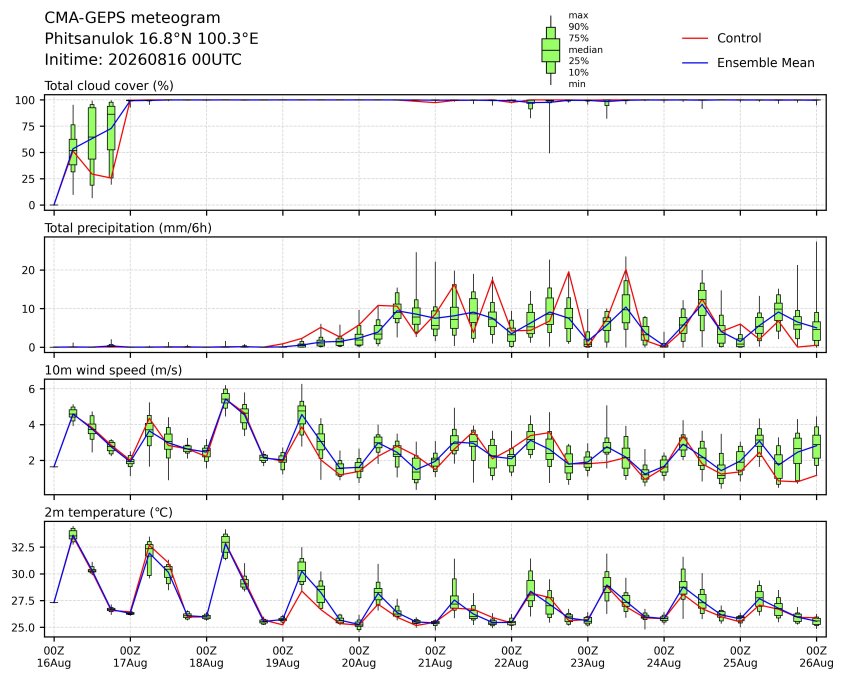Click the '27.5' temperature axis tick
The width and height of the screenshot is (845, 680).
tap(23, 601)
